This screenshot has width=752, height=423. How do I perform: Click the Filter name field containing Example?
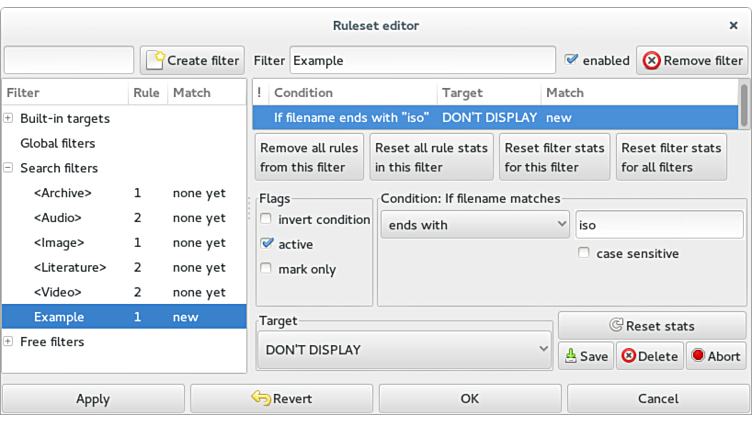[422, 60]
